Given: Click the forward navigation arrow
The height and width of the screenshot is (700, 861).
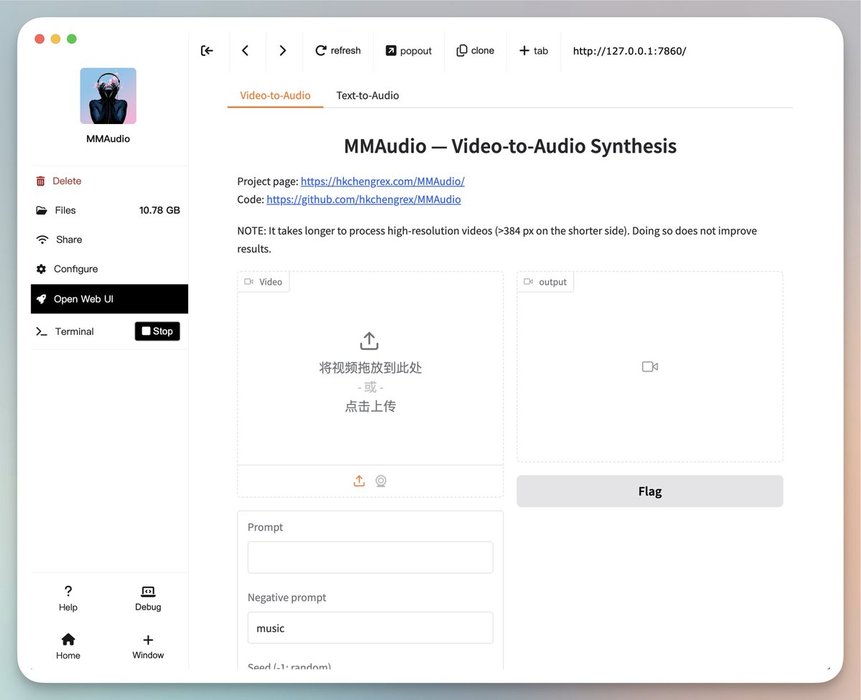Looking at the screenshot, I should point(283,51).
